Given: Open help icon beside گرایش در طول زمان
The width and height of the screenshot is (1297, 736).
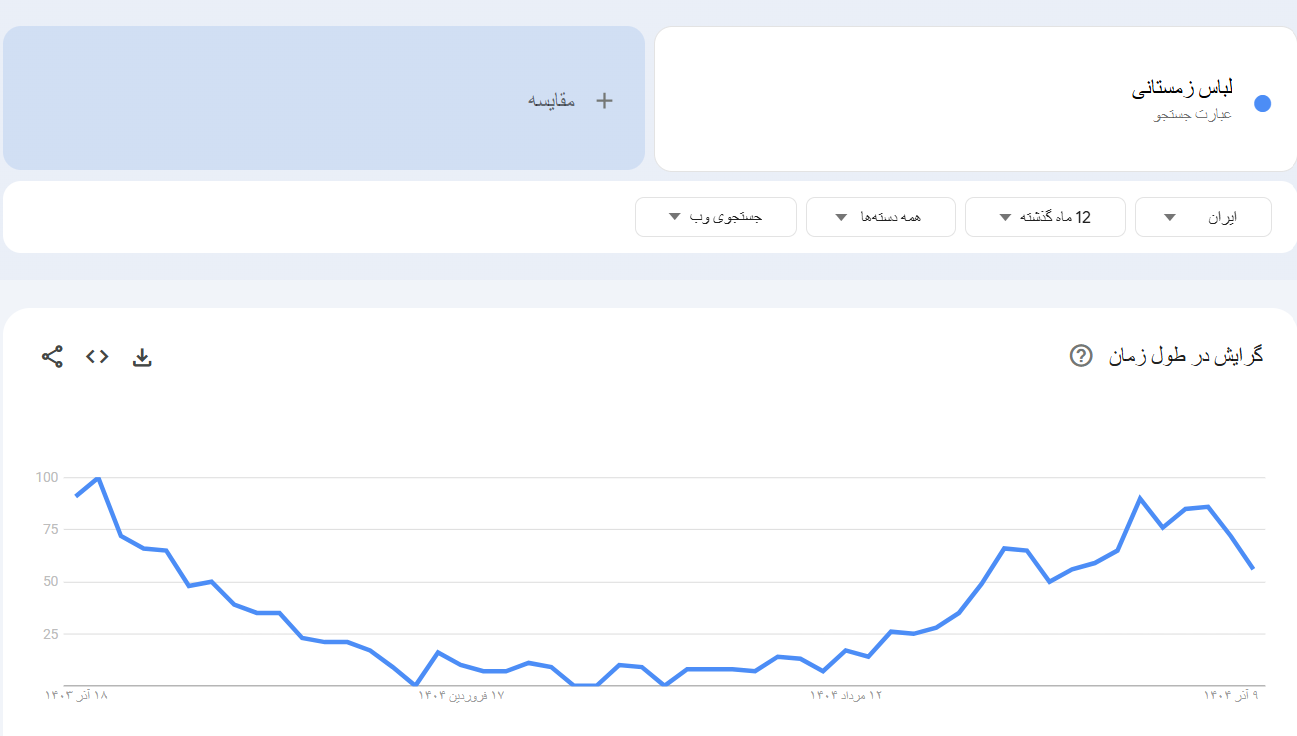Looking at the screenshot, I should (1080, 356).
